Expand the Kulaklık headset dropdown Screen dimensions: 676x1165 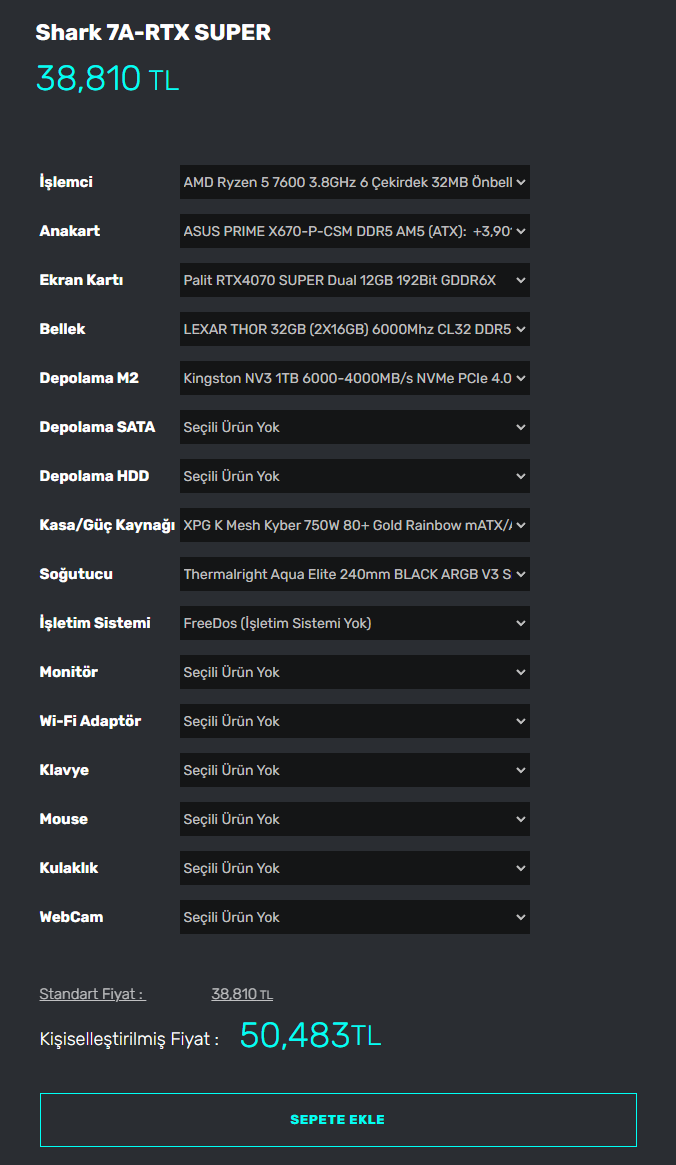pyautogui.click(x=354, y=868)
